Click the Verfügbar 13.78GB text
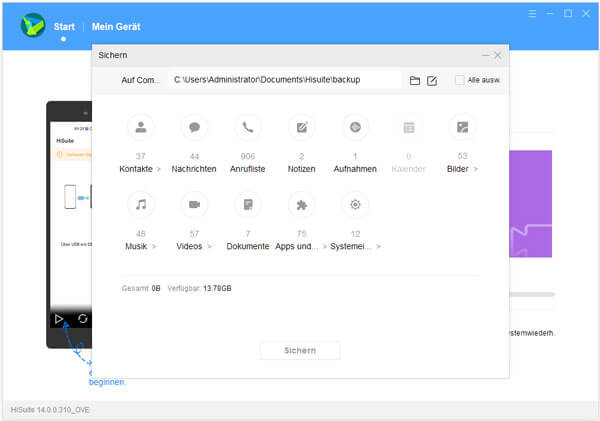This screenshot has width=600, height=421. pos(199,289)
